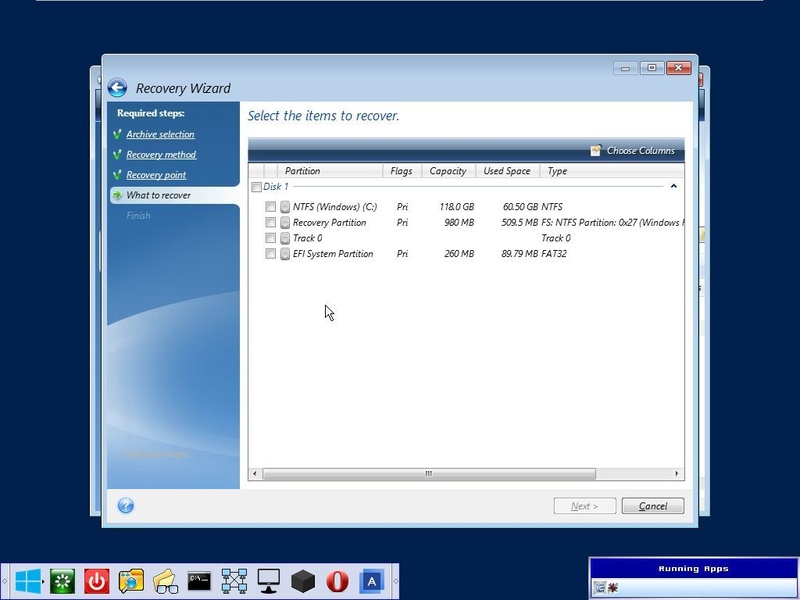Sort by the Capacity column header
The width and height of the screenshot is (800, 600).
click(x=448, y=171)
